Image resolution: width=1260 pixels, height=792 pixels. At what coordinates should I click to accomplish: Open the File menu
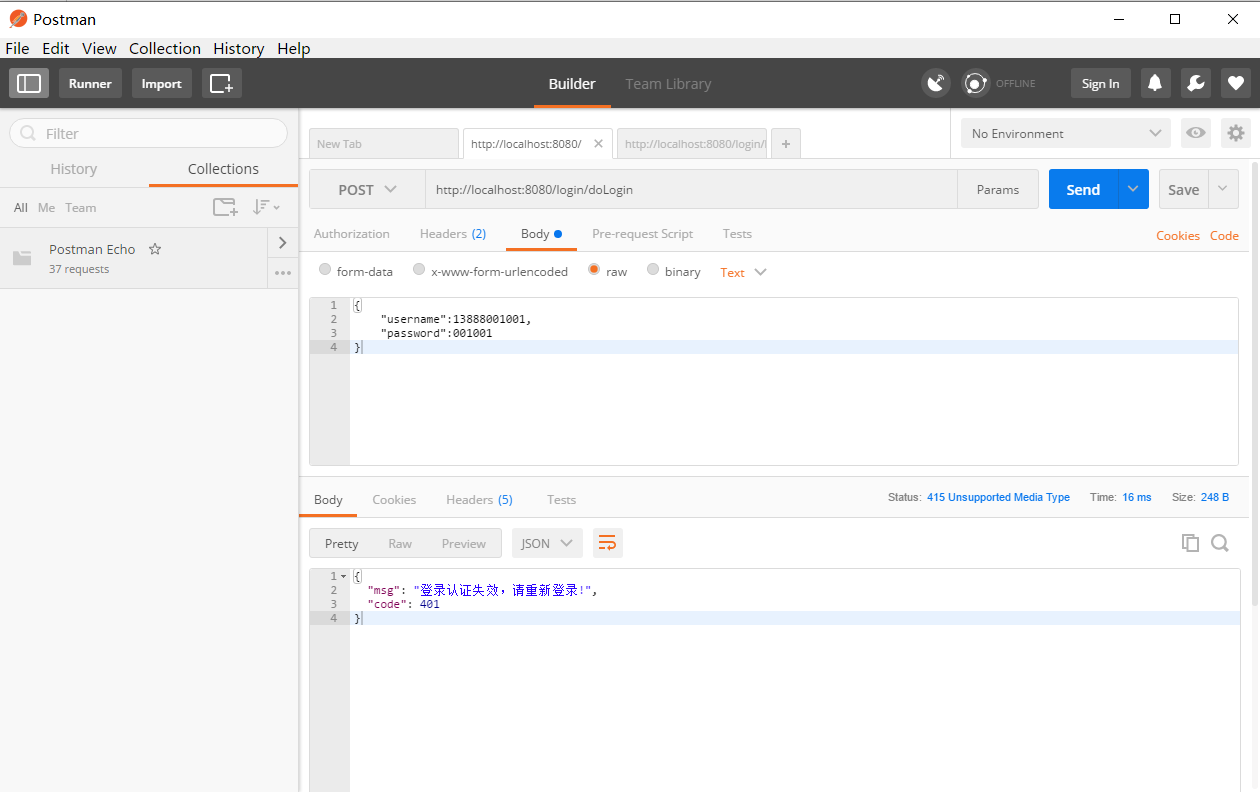[17, 48]
